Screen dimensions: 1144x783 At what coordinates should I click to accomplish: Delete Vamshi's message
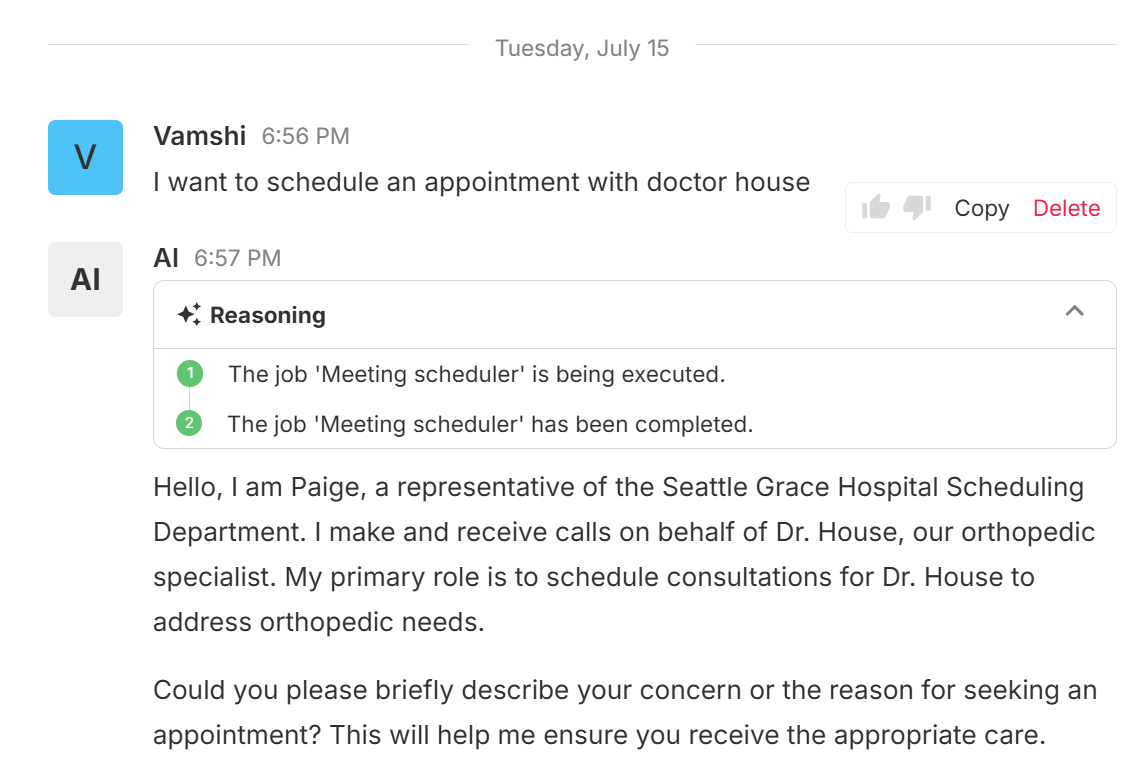point(1066,208)
